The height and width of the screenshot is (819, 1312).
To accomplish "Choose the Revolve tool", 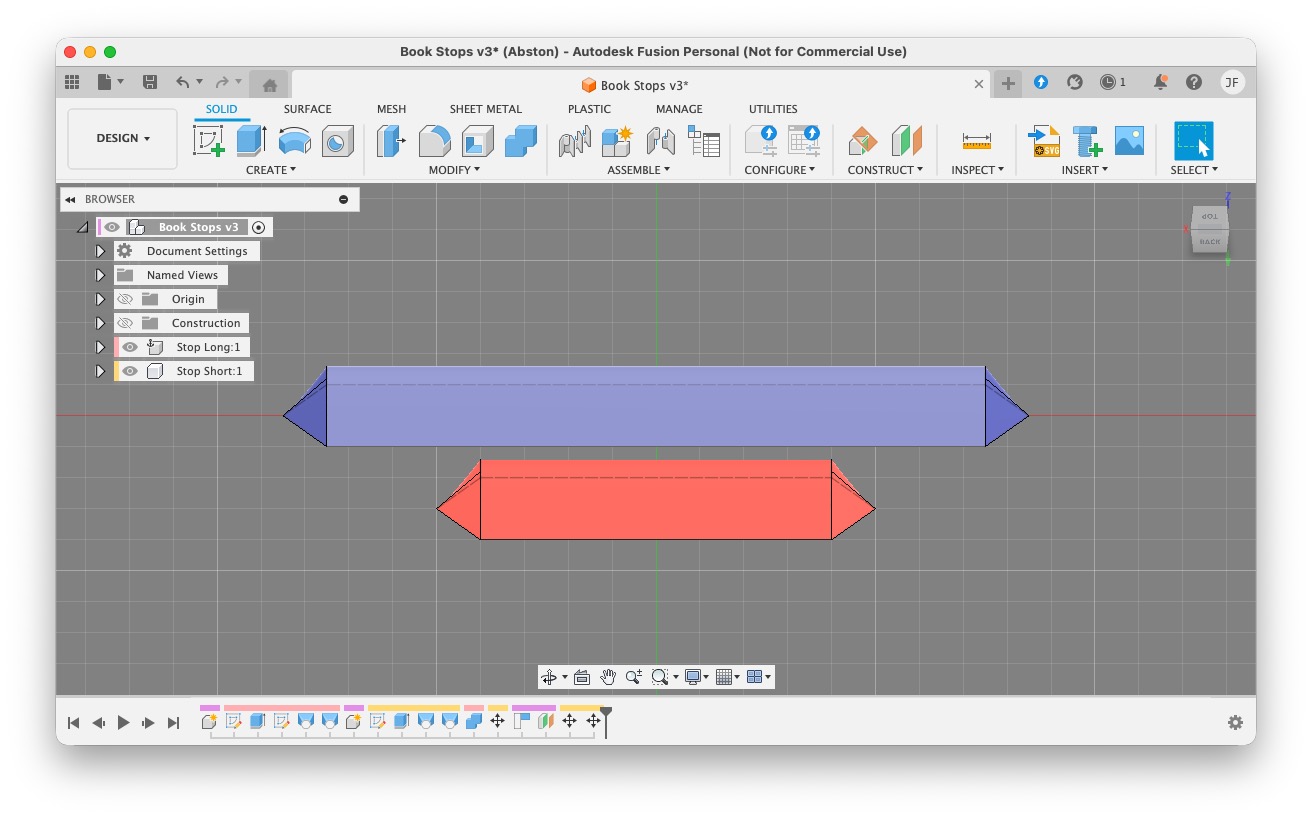I will pyautogui.click(x=294, y=141).
